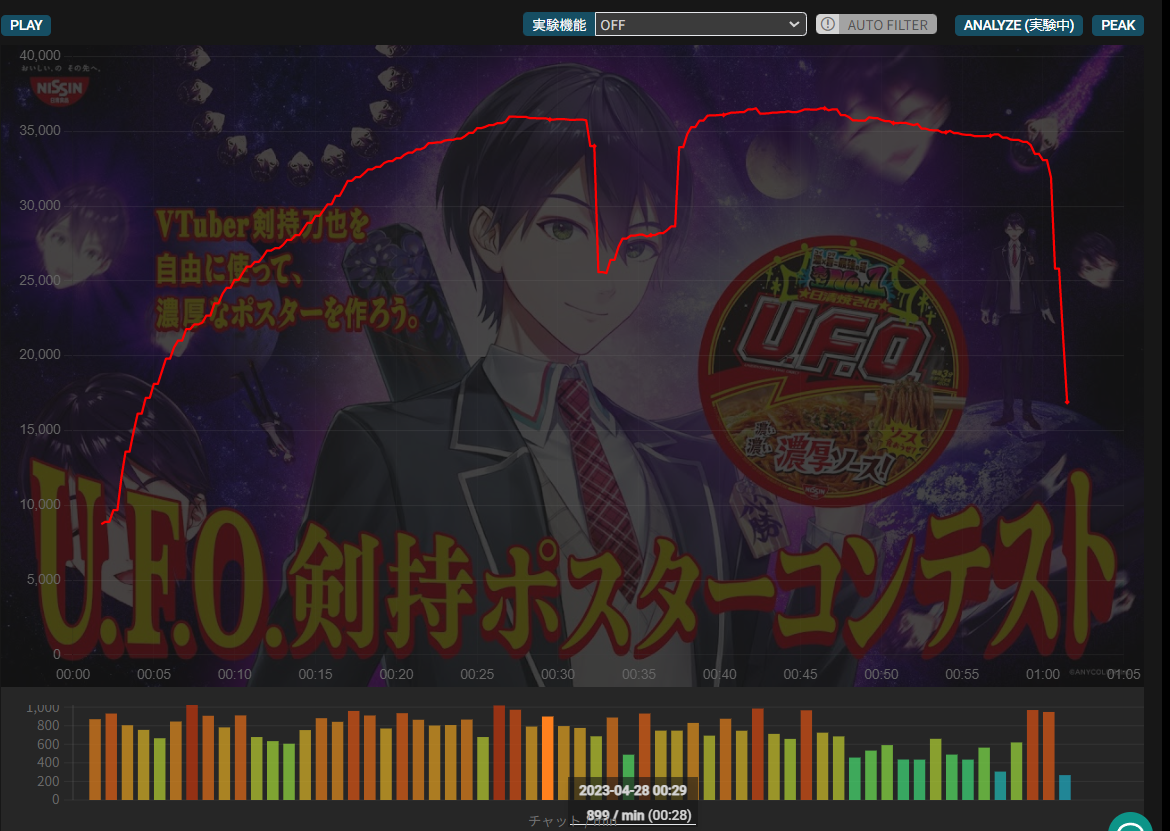
Task: Click the 00:00 time axis label
Action: click(x=73, y=674)
